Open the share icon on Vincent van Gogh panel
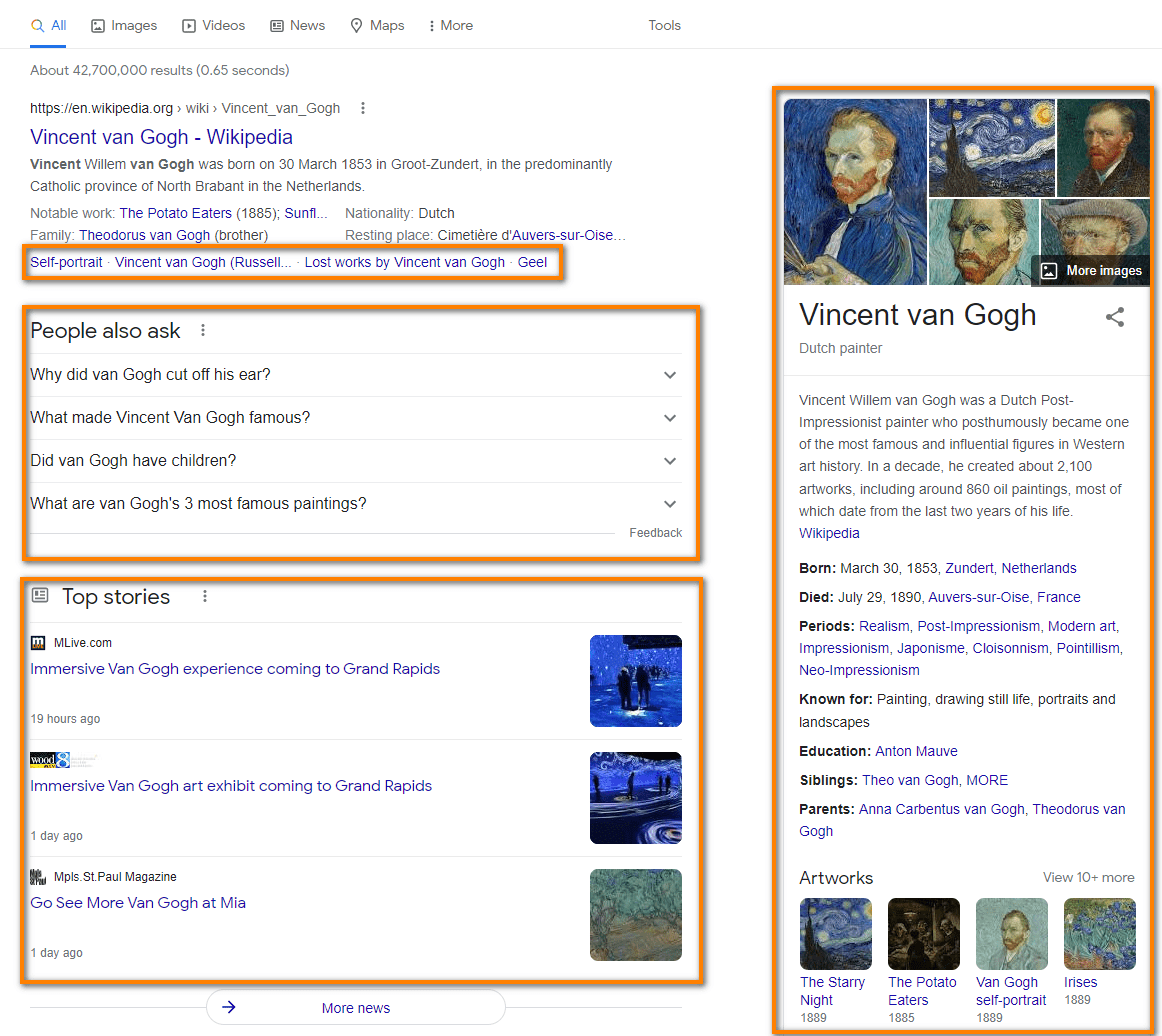The image size is (1162, 1036). [1115, 317]
